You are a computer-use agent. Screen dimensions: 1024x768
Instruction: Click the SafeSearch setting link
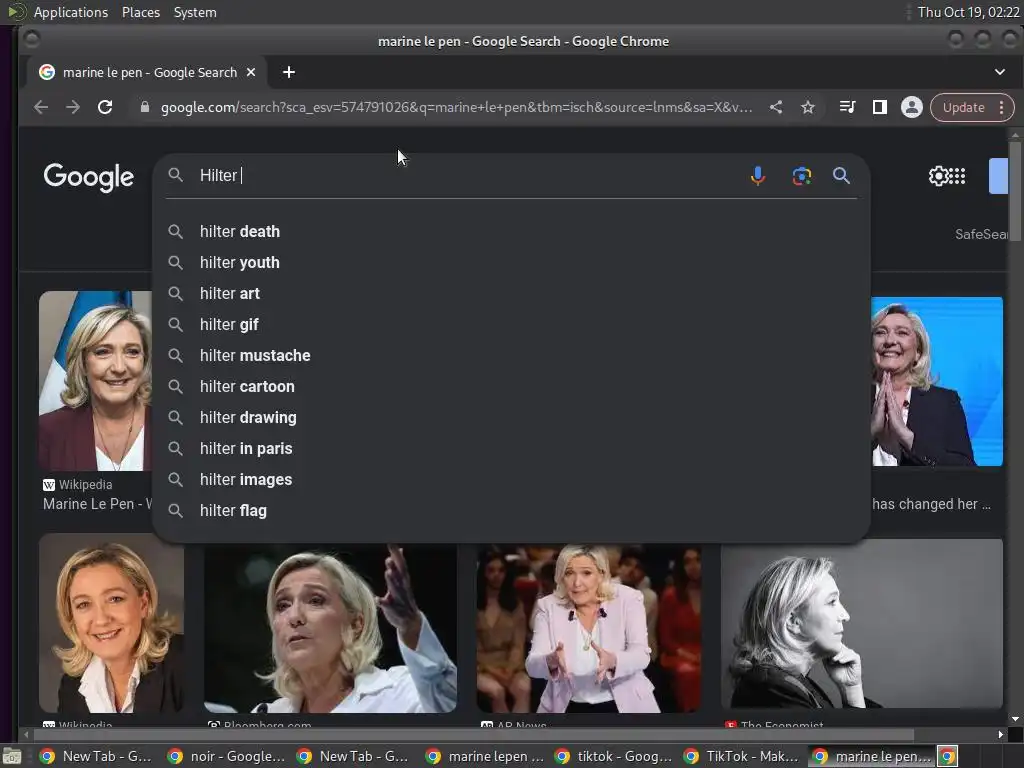[x=981, y=234]
